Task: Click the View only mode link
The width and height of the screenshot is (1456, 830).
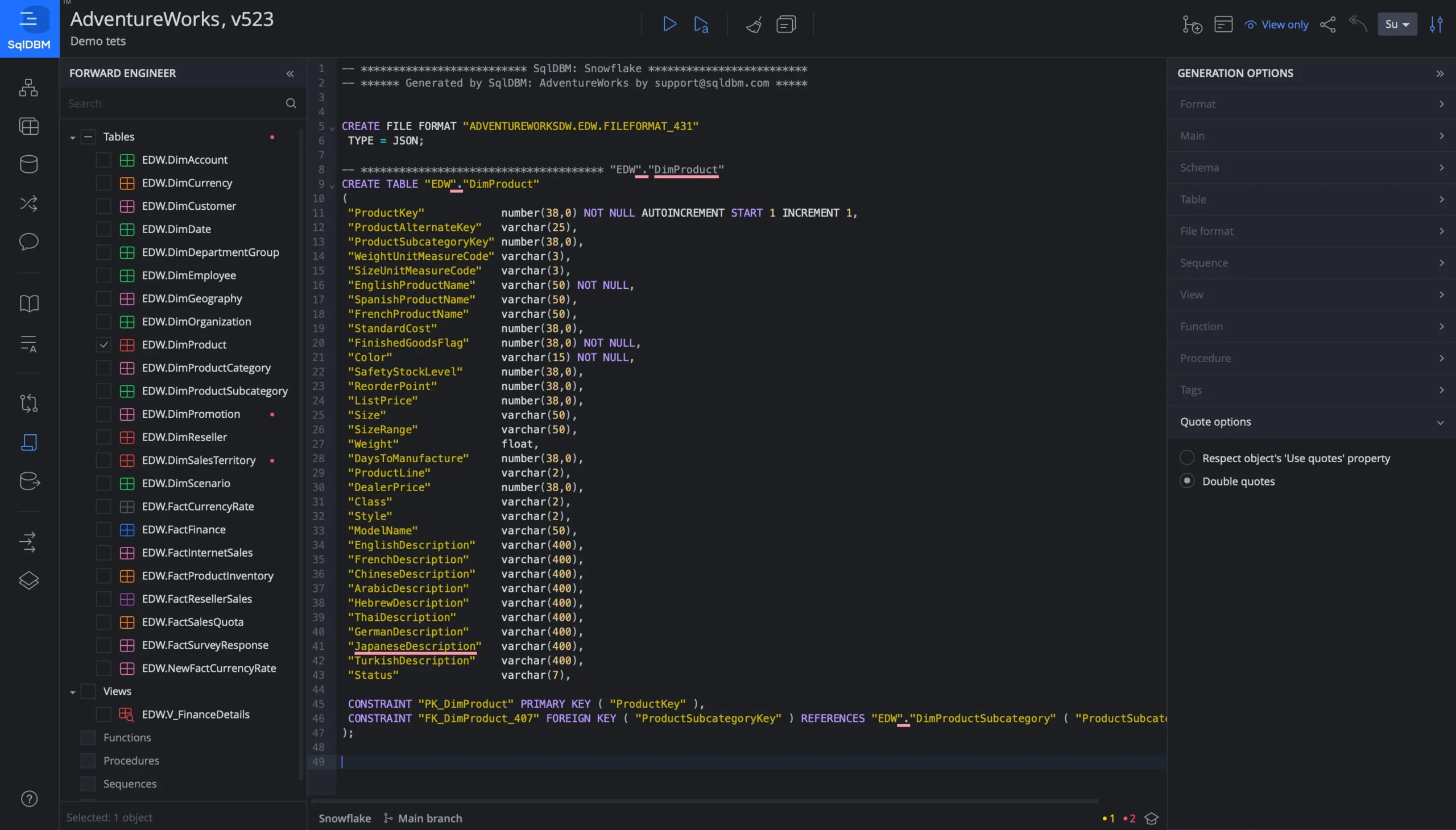Action: pos(1276,24)
